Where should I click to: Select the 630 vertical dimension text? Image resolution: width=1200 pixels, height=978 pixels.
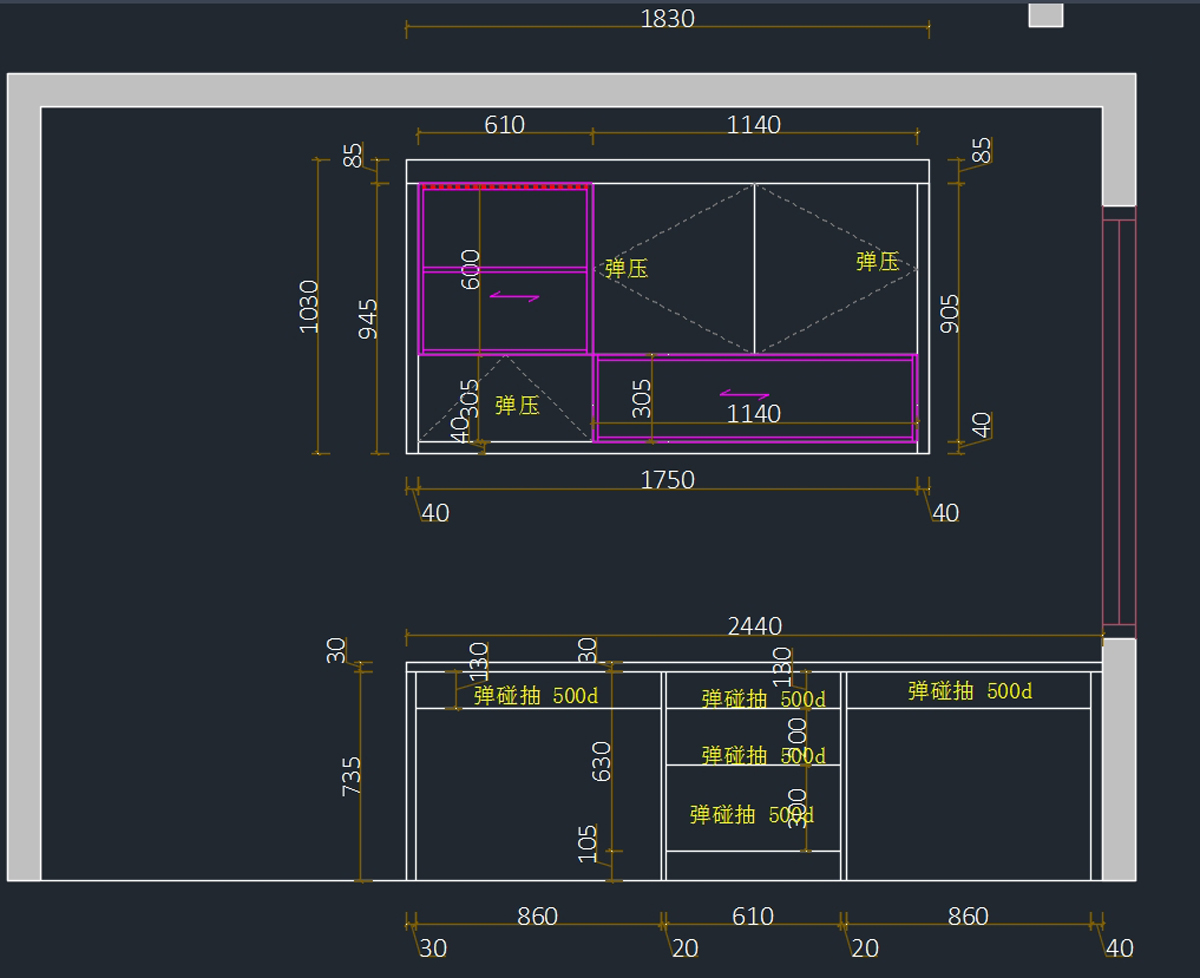(x=601, y=762)
